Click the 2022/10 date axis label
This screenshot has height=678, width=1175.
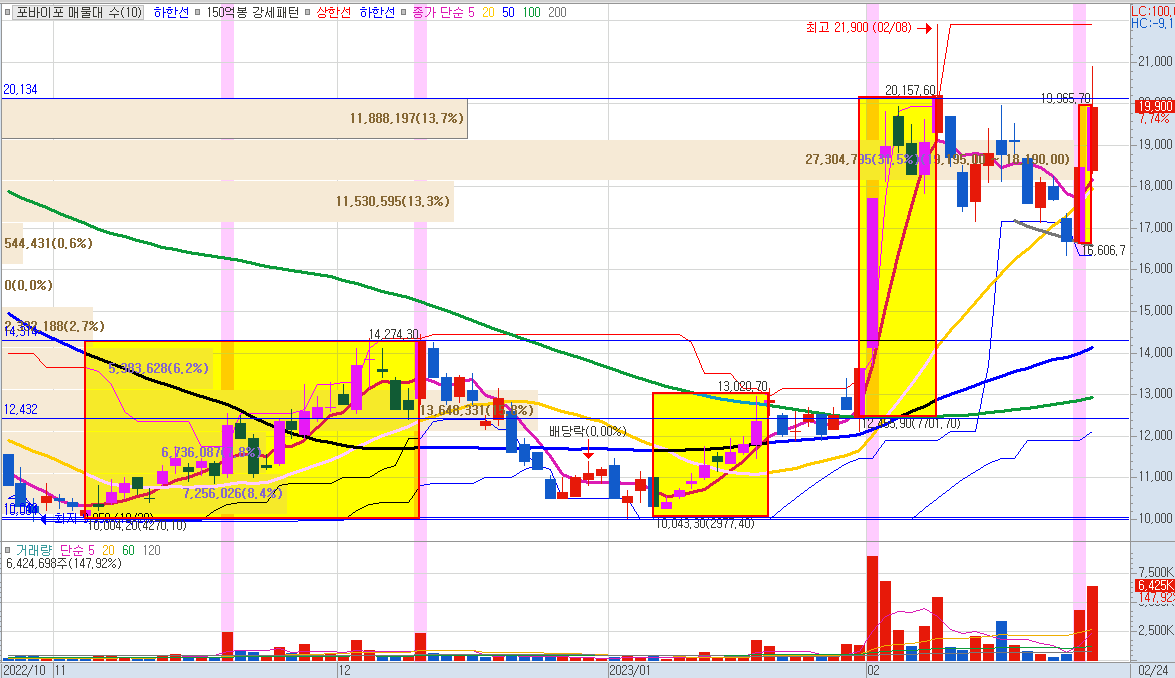coord(25,670)
